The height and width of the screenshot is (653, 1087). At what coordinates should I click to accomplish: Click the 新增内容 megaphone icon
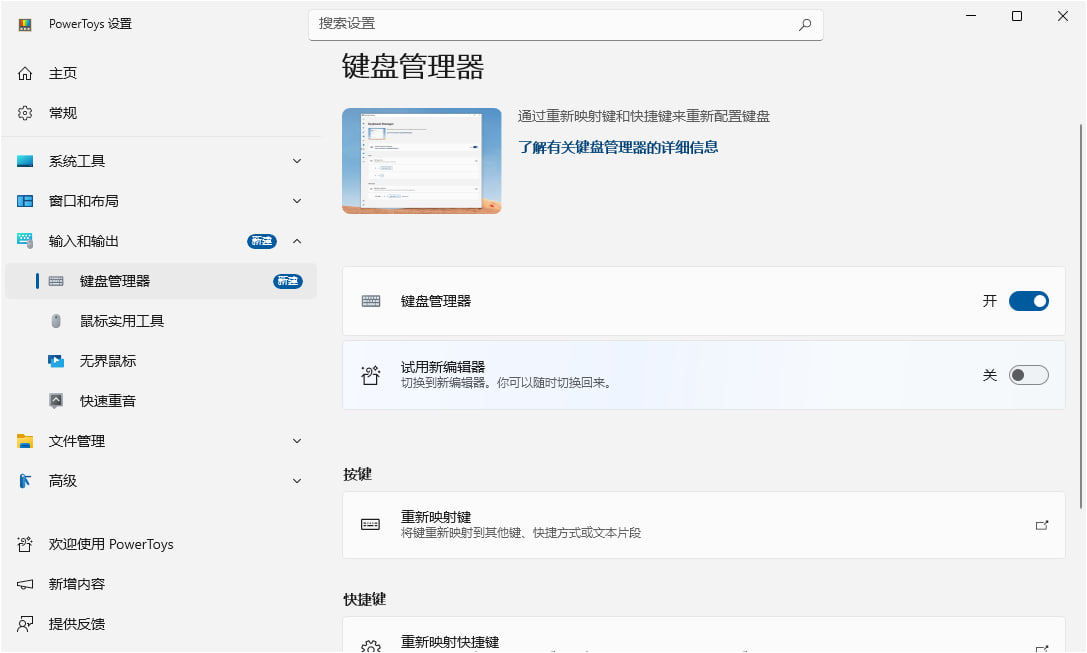(x=25, y=584)
